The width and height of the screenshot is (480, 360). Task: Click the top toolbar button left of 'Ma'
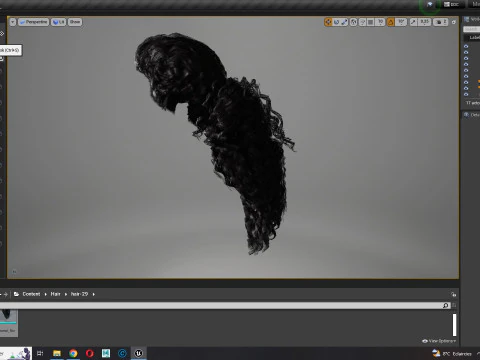[451, 4]
